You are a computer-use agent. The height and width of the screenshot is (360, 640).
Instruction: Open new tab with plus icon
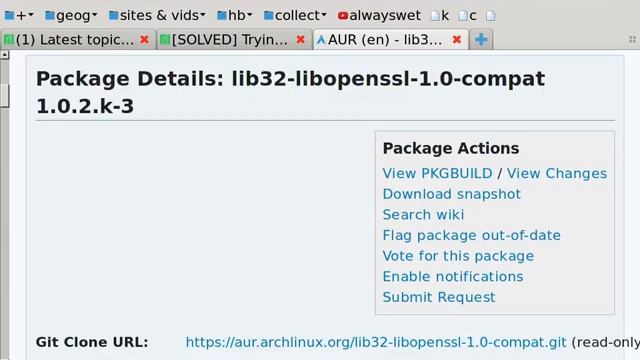[x=481, y=40]
